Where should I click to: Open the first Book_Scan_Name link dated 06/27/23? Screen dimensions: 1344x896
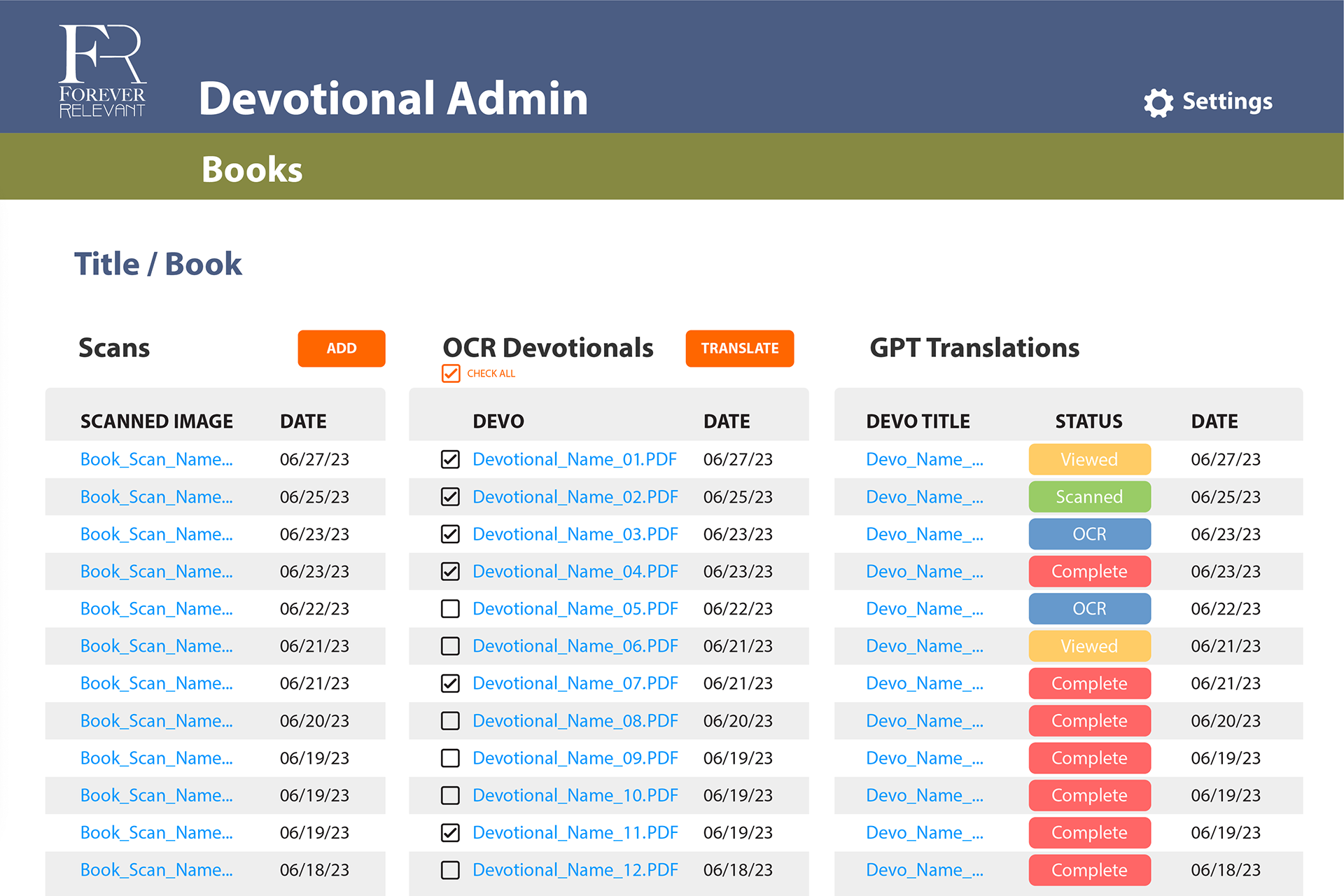[x=156, y=460]
